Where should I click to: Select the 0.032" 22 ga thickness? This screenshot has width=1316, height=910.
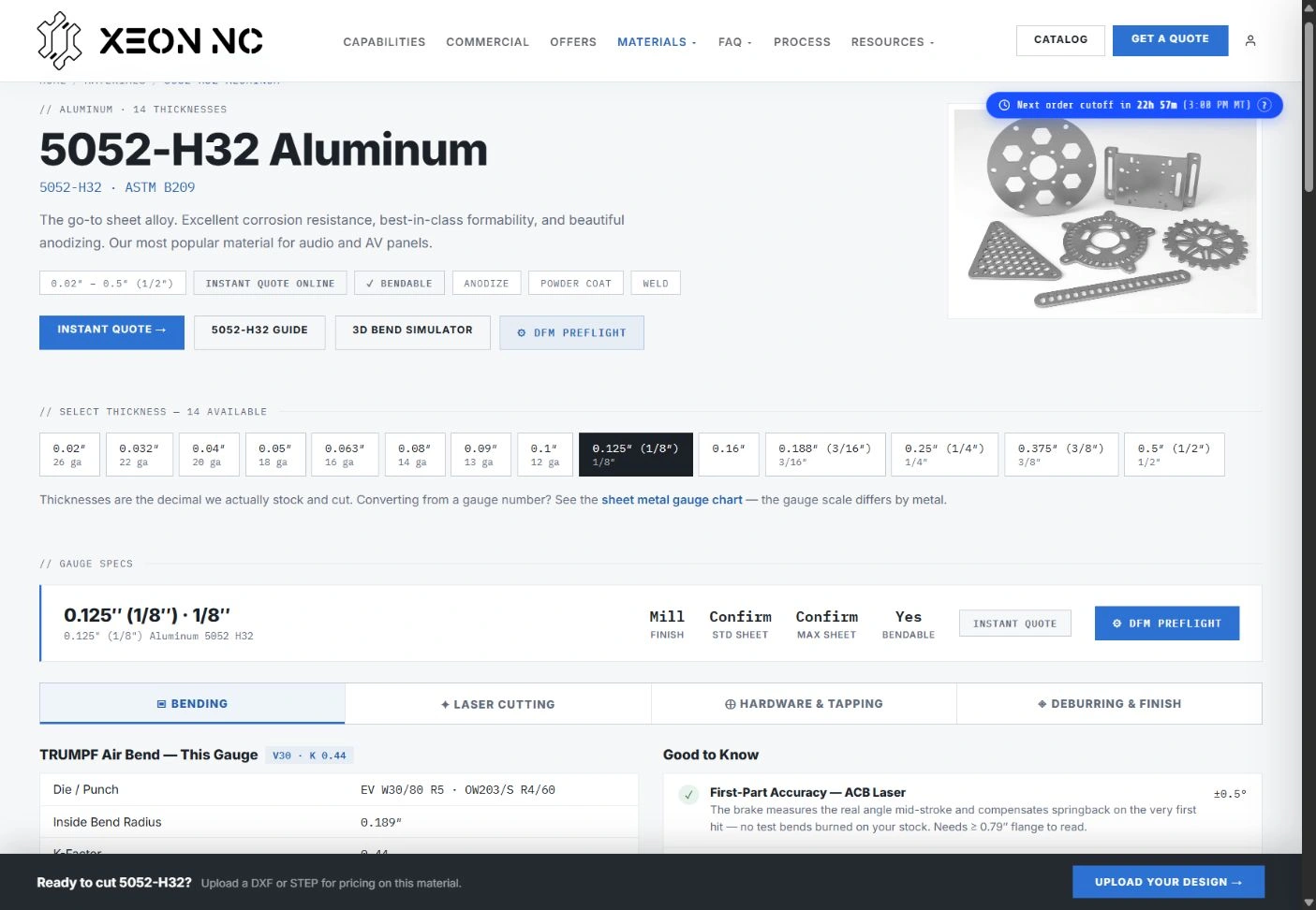coord(139,455)
